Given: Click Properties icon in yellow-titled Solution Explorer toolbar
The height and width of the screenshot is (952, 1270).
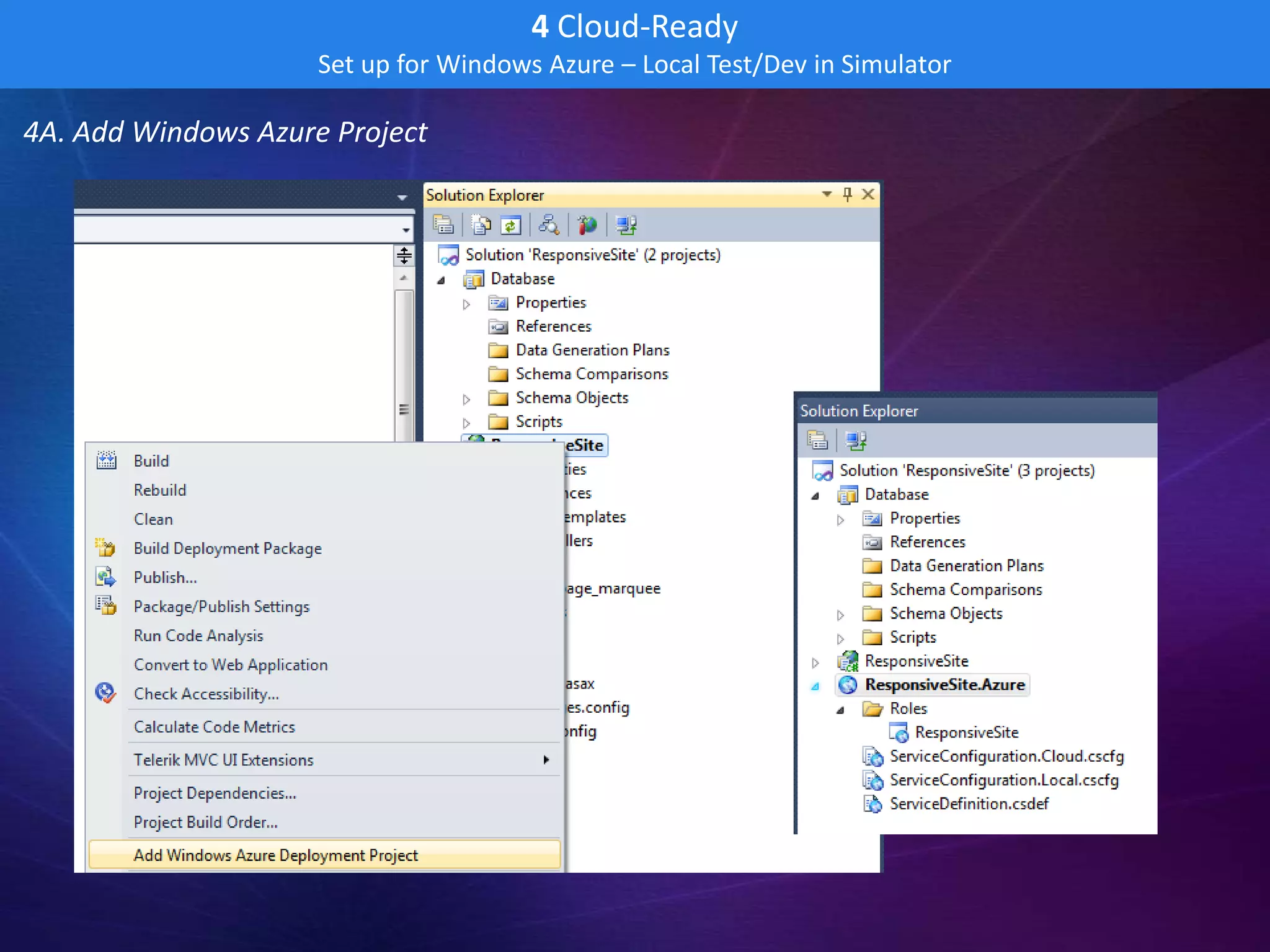Looking at the screenshot, I should 443,224.
